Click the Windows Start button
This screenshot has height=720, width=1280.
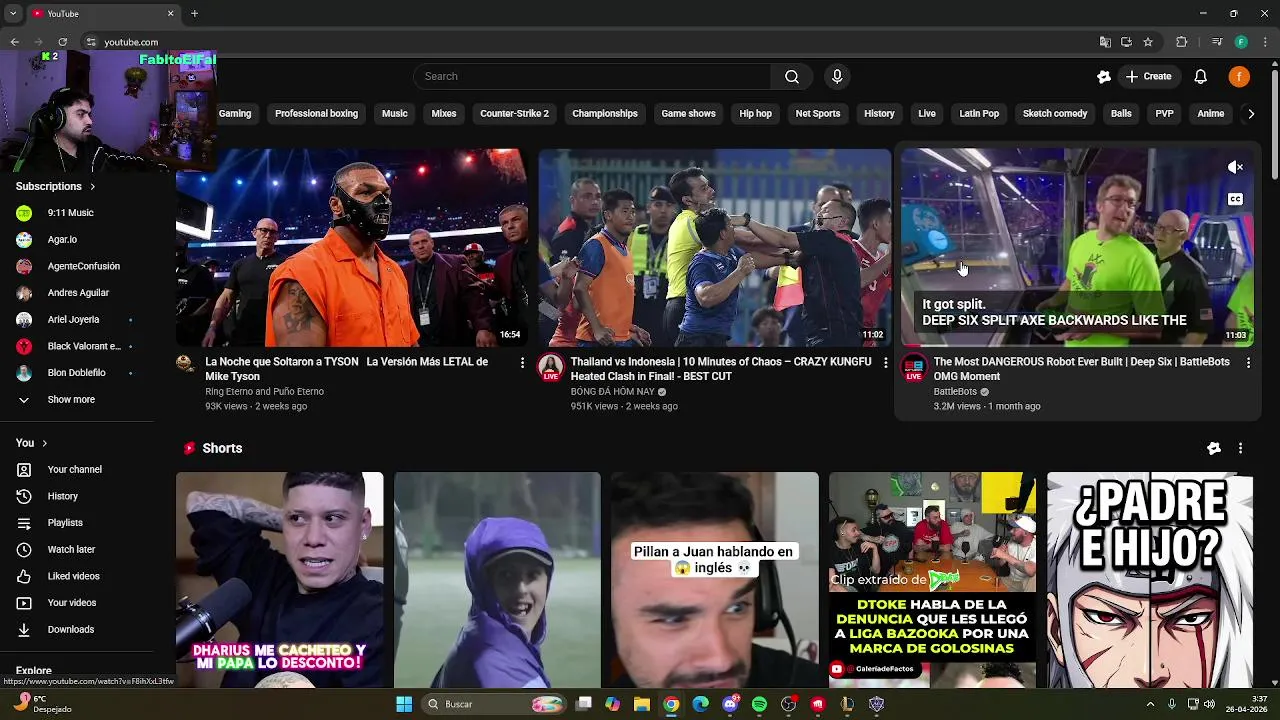point(404,704)
